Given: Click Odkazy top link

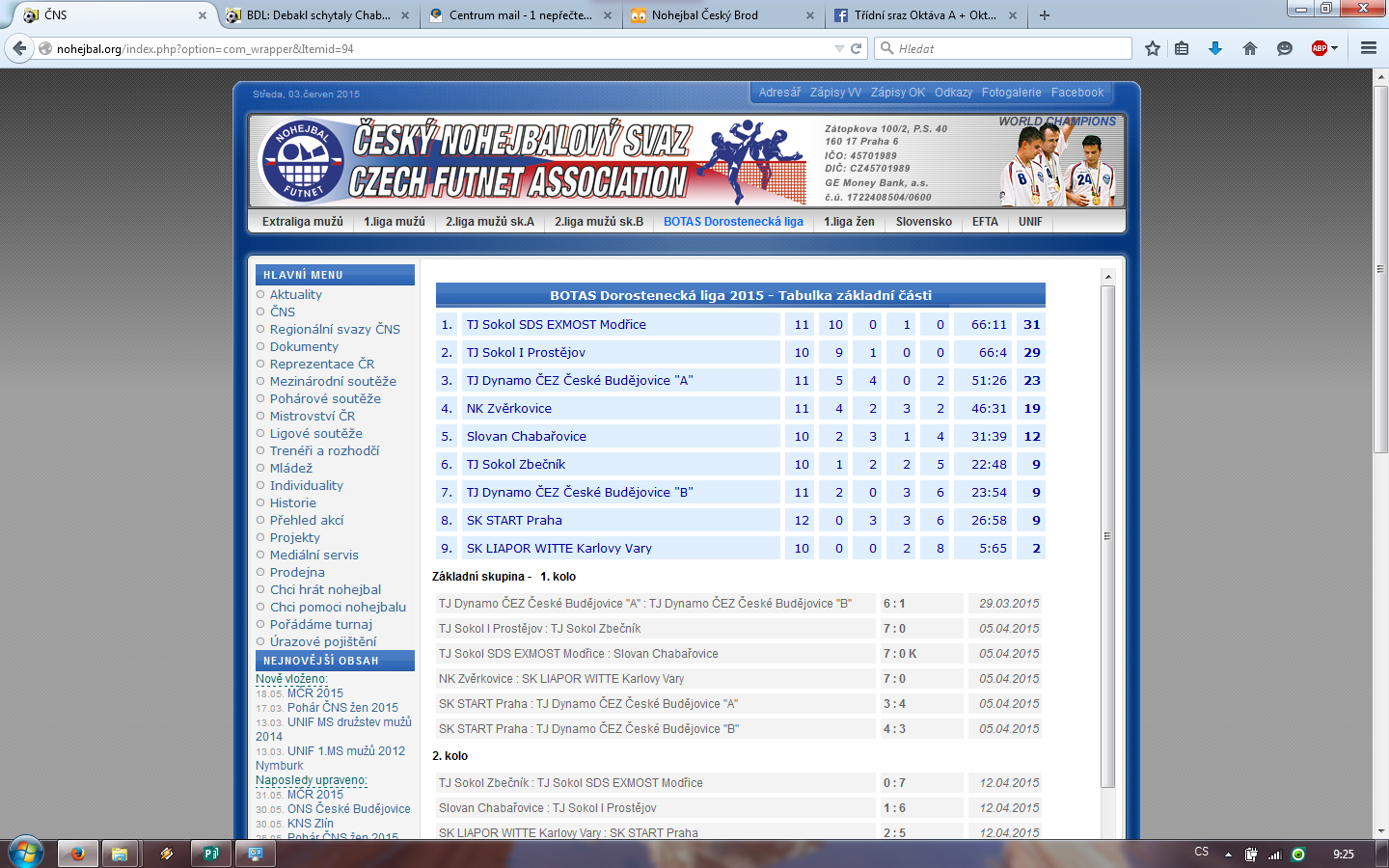Looking at the screenshot, I should pos(953,93).
